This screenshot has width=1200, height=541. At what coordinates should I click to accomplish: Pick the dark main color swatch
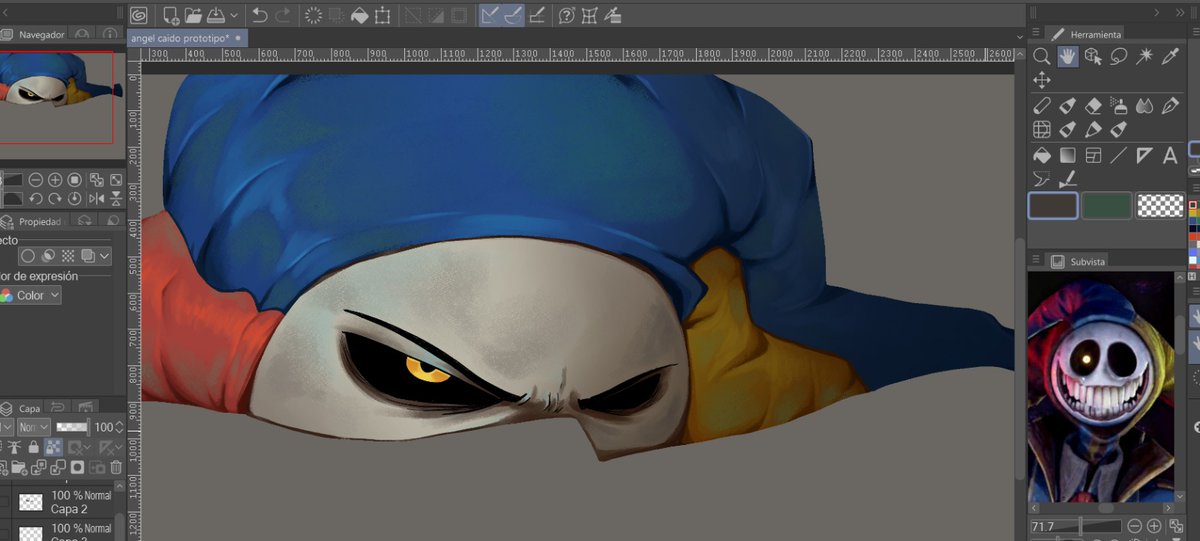point(1053,206)
